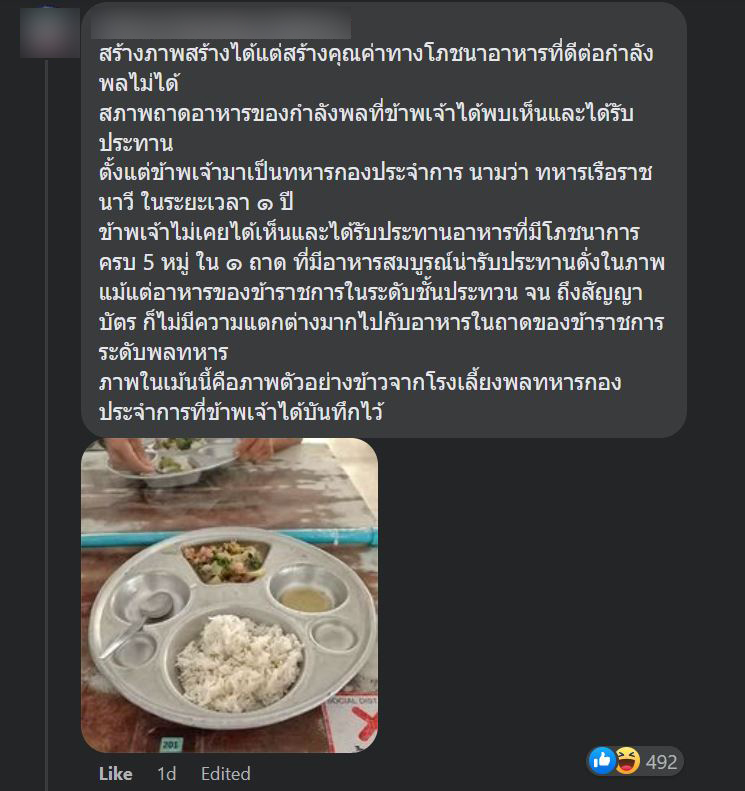Click the vertical reply thread line
Screen dimensions: 745x791
point(47,424)
